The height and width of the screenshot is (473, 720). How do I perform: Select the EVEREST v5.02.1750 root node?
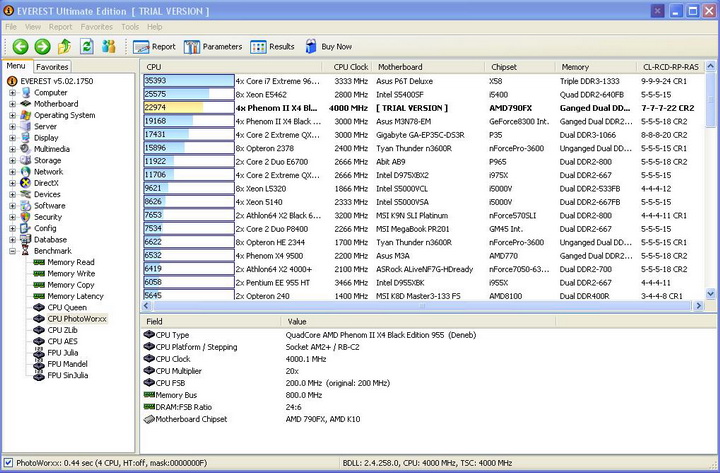pyautogui.click(x=56, y=81)
